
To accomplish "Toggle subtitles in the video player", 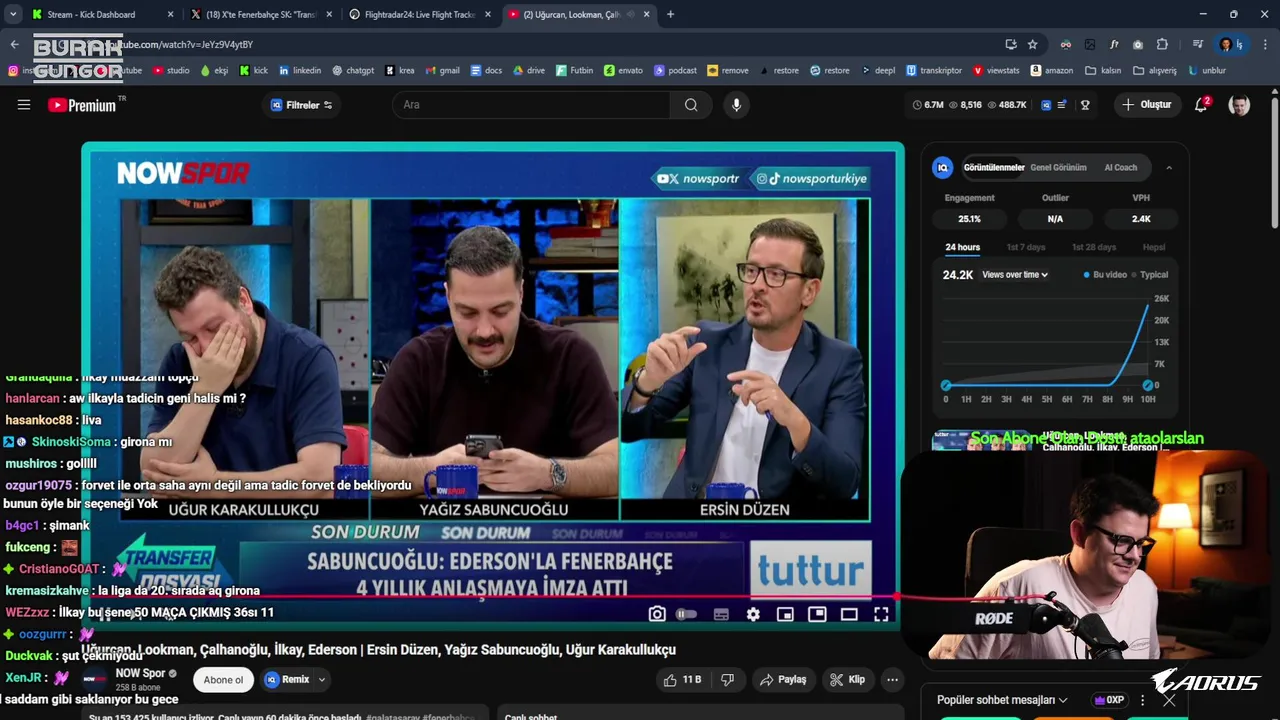I will coord(721,614).
